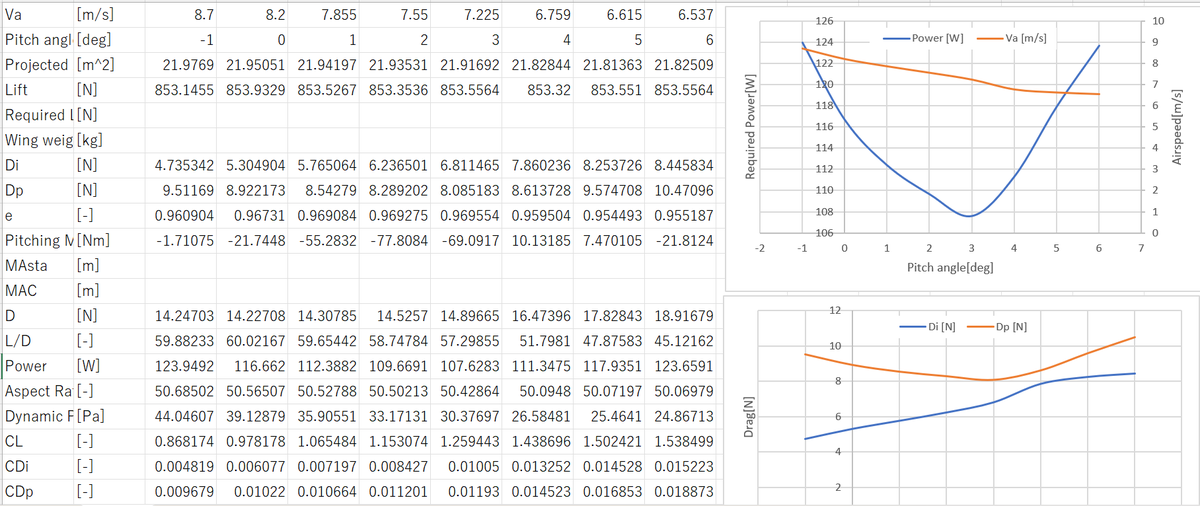The image size is (1200, 506).
Task: Click the Va cell showing 6.537
Action: coord(682,14)
